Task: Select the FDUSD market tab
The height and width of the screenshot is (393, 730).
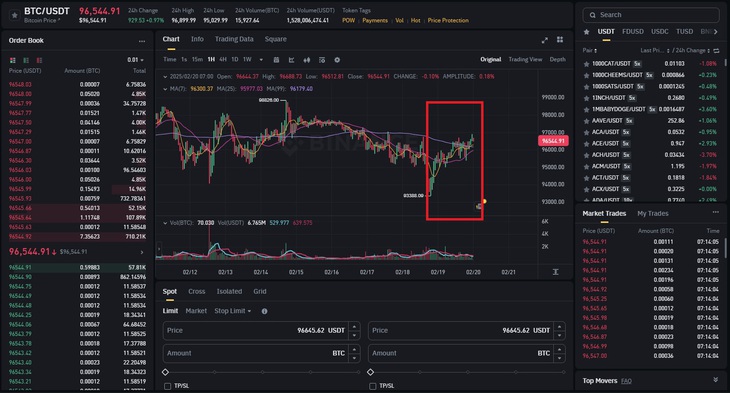Action: 633,32
